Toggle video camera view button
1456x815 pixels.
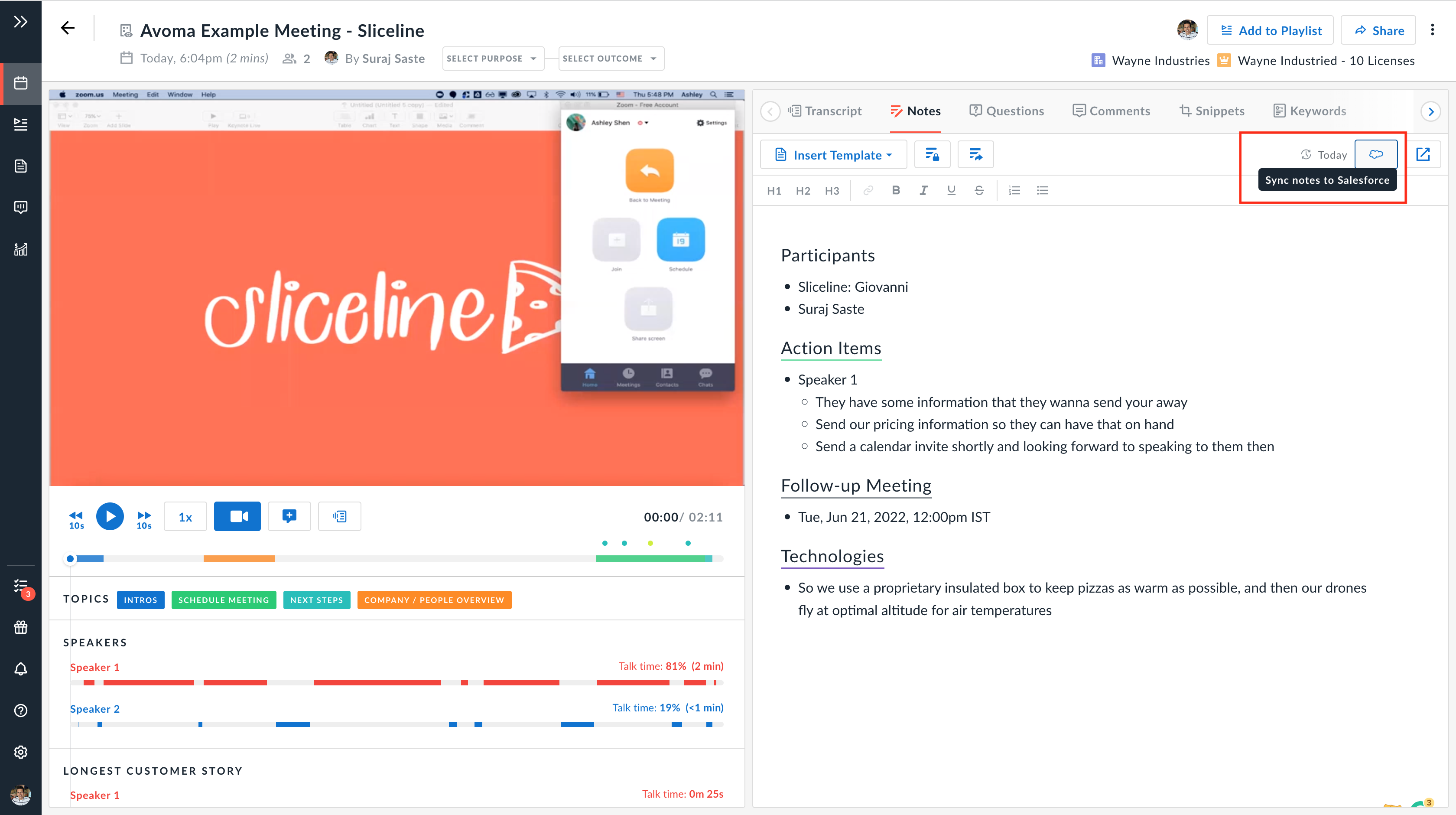pos(237,516)
